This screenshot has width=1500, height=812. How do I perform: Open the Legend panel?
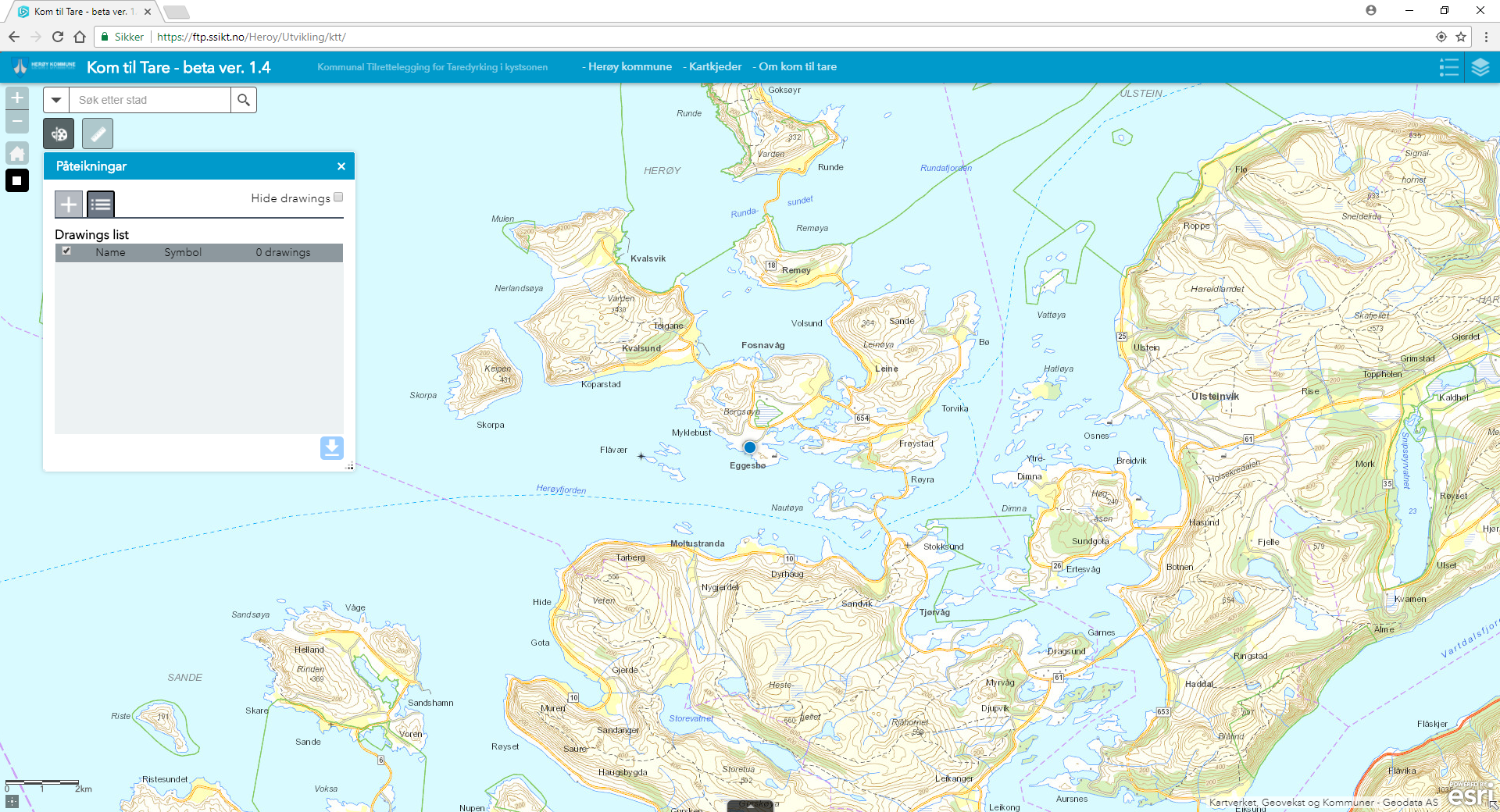click(1448, 67)
